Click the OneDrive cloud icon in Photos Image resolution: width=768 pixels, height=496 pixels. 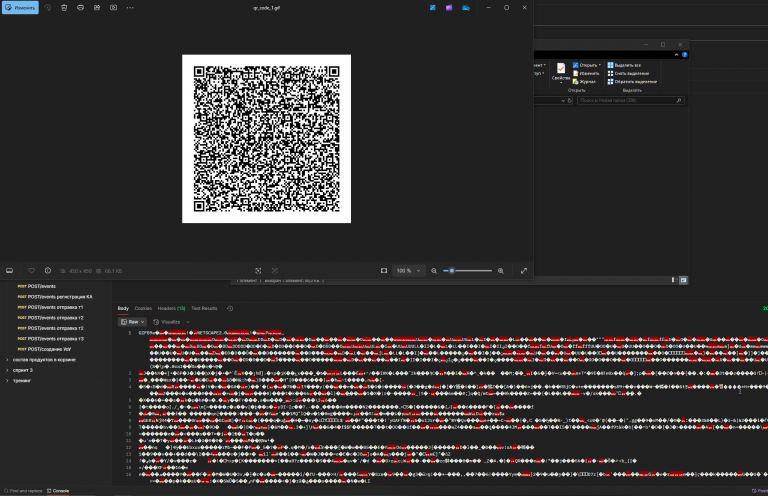[x=466, y=8]
